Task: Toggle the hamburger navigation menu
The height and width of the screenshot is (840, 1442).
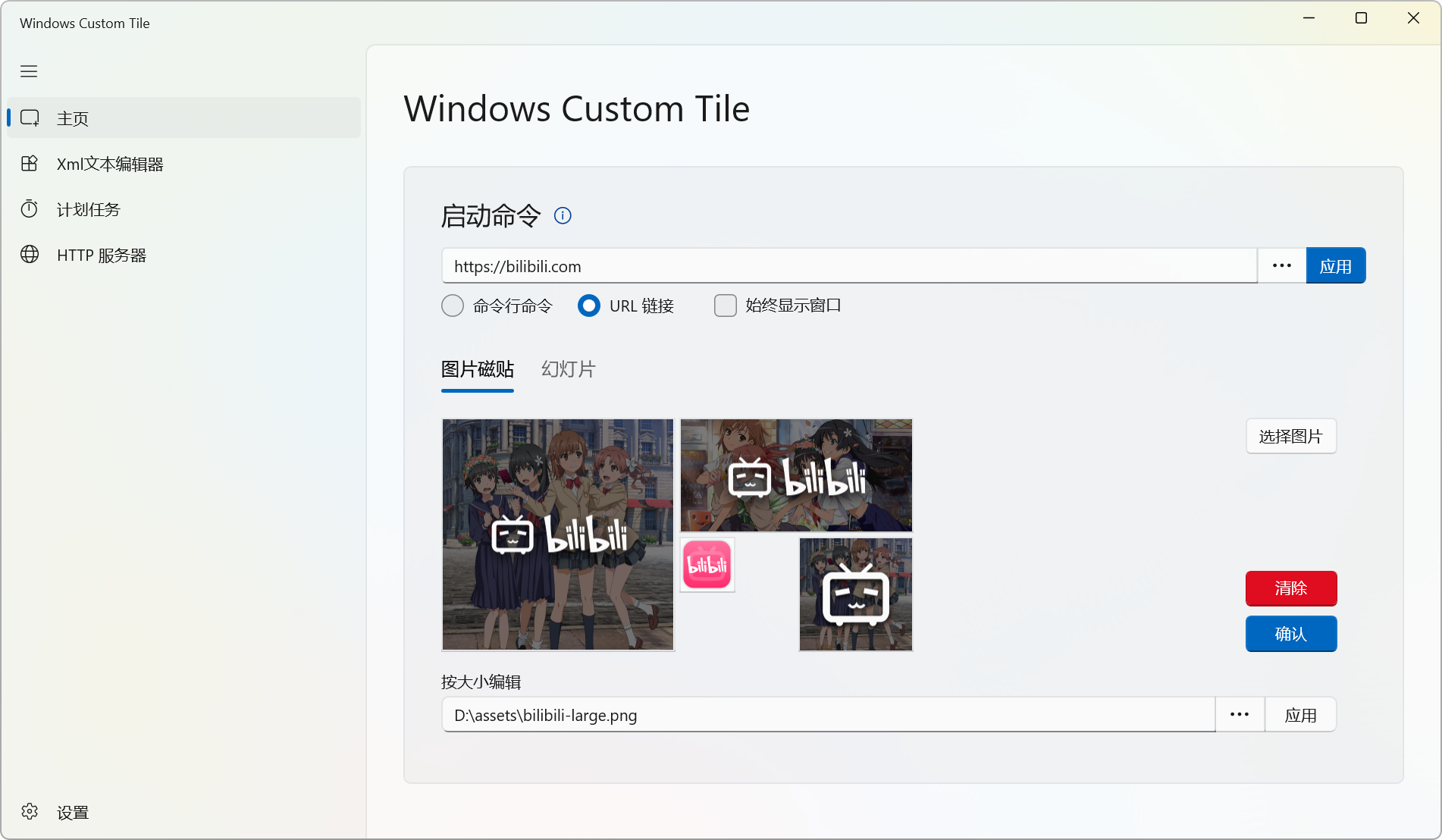Action: [29, 71]
